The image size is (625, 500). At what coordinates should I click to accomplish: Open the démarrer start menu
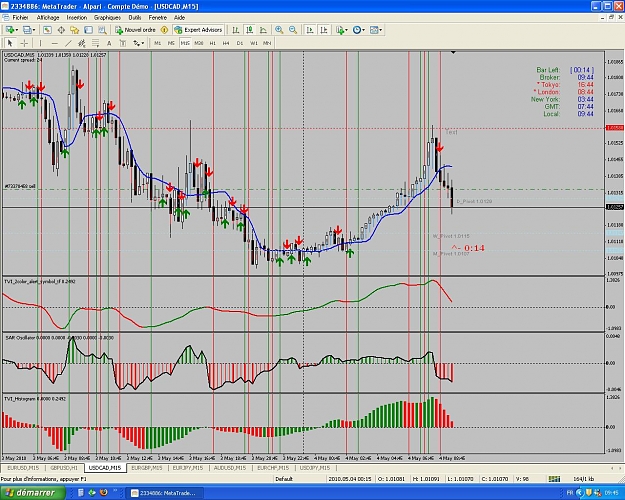(x=32, y=493)
